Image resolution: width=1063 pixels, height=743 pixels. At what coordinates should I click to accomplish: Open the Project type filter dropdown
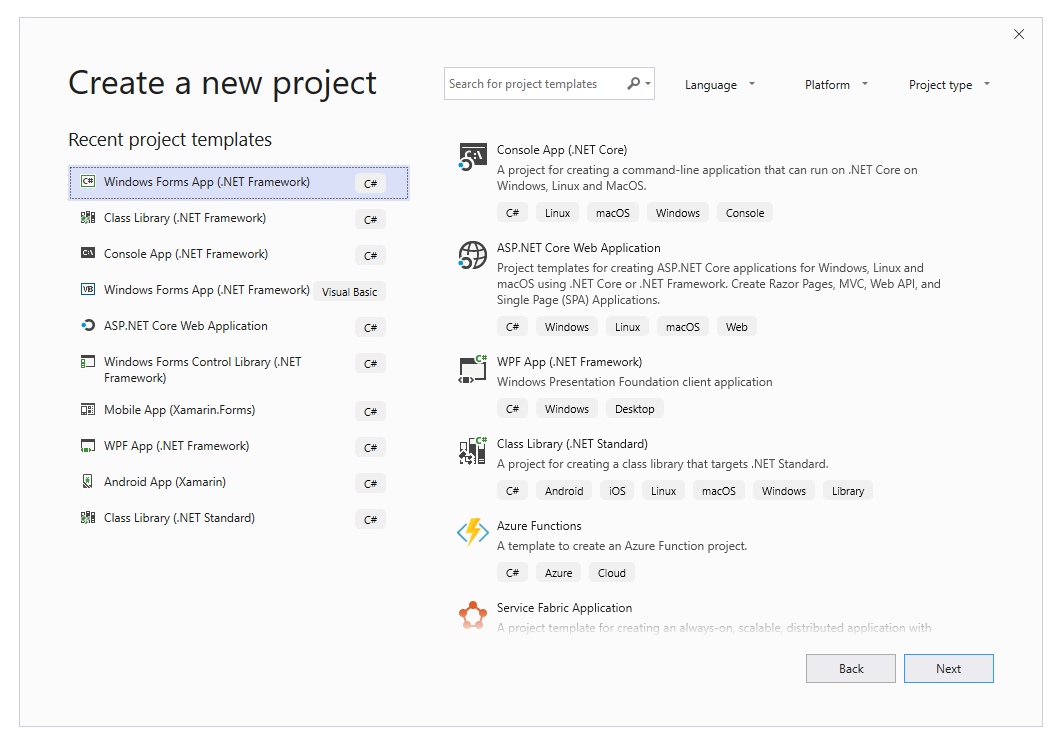[x=949, y=85]
